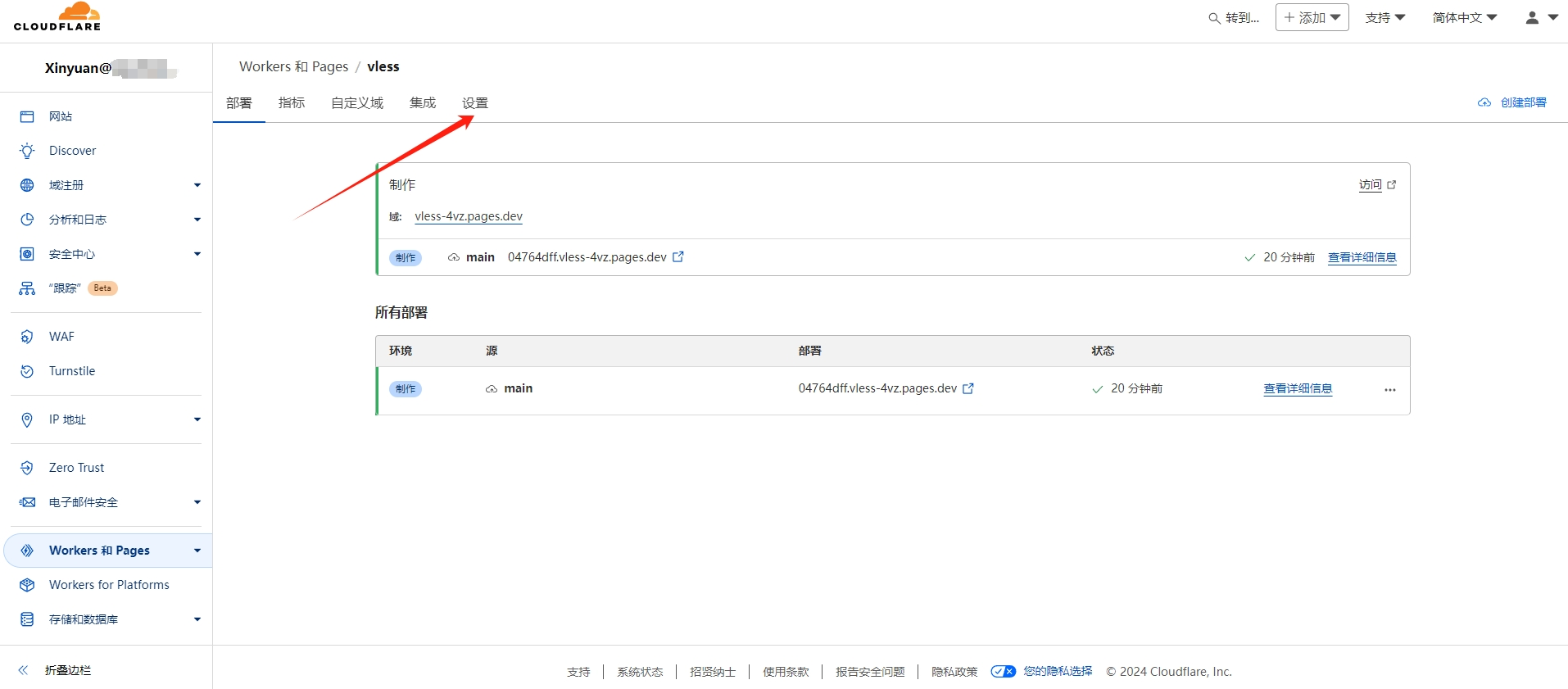Click the Zero Trust shield icon

(27, 468)
